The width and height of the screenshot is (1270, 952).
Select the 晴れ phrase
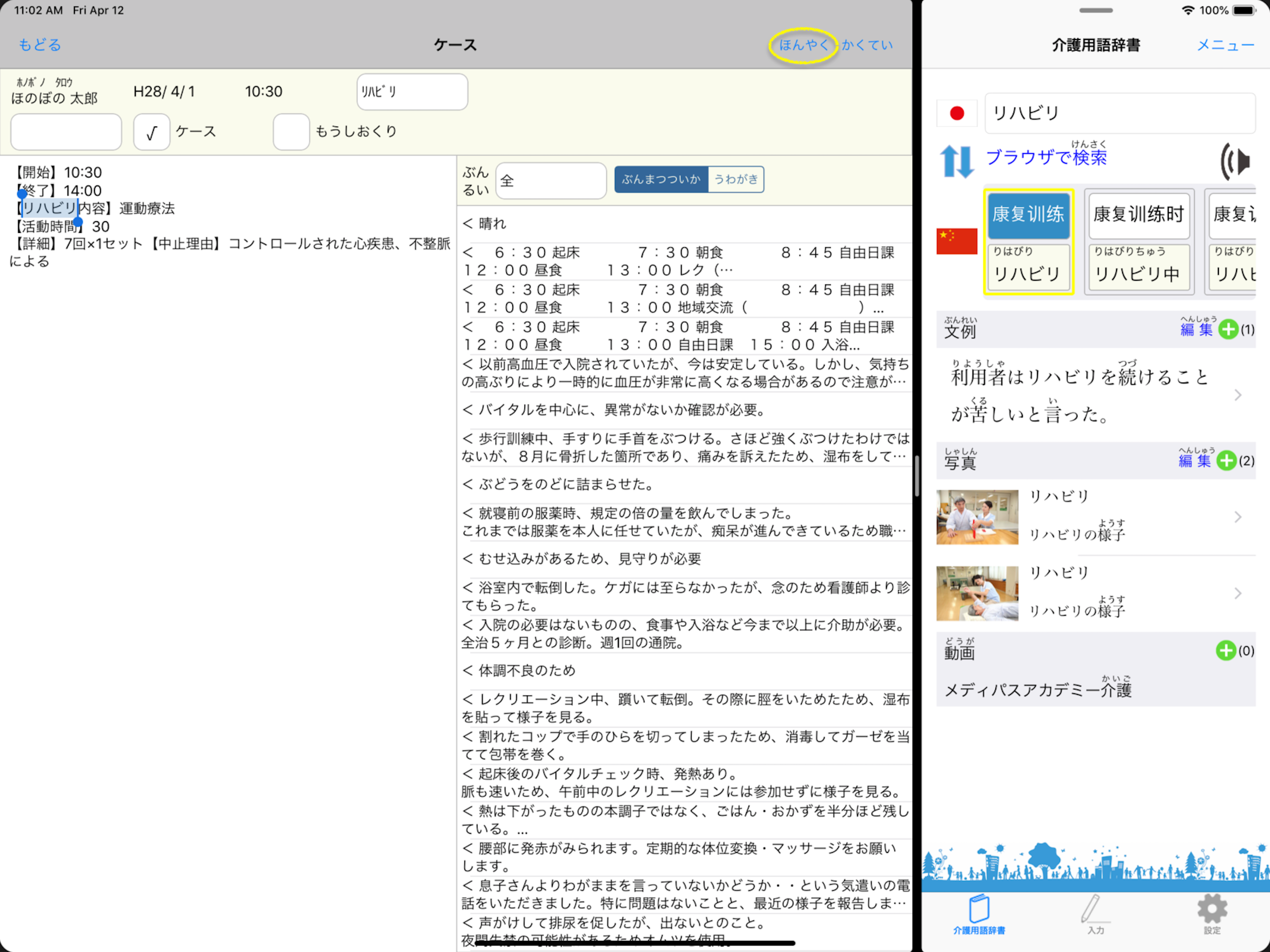684,224
